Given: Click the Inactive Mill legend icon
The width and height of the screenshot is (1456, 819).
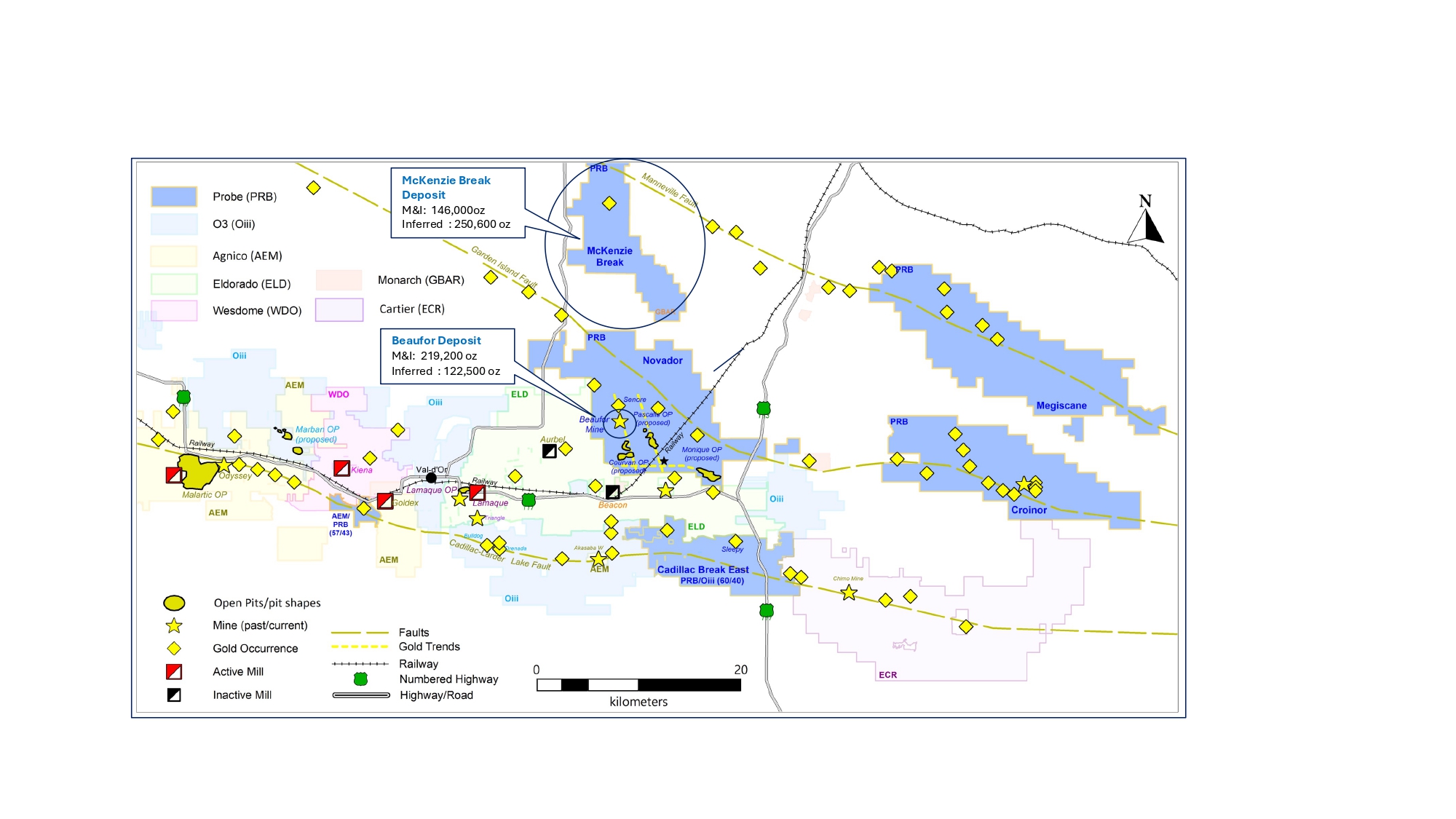Looking at the screenshot, I should tap(174, 695).
